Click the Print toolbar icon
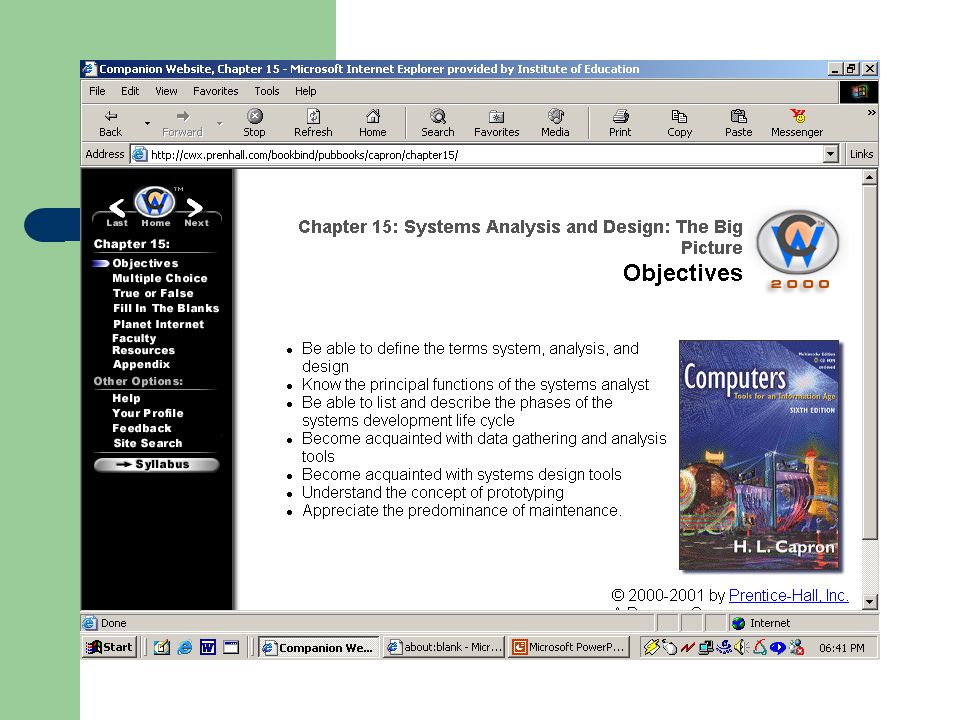Viewport: 960px width, 720px height. (620, 116)
